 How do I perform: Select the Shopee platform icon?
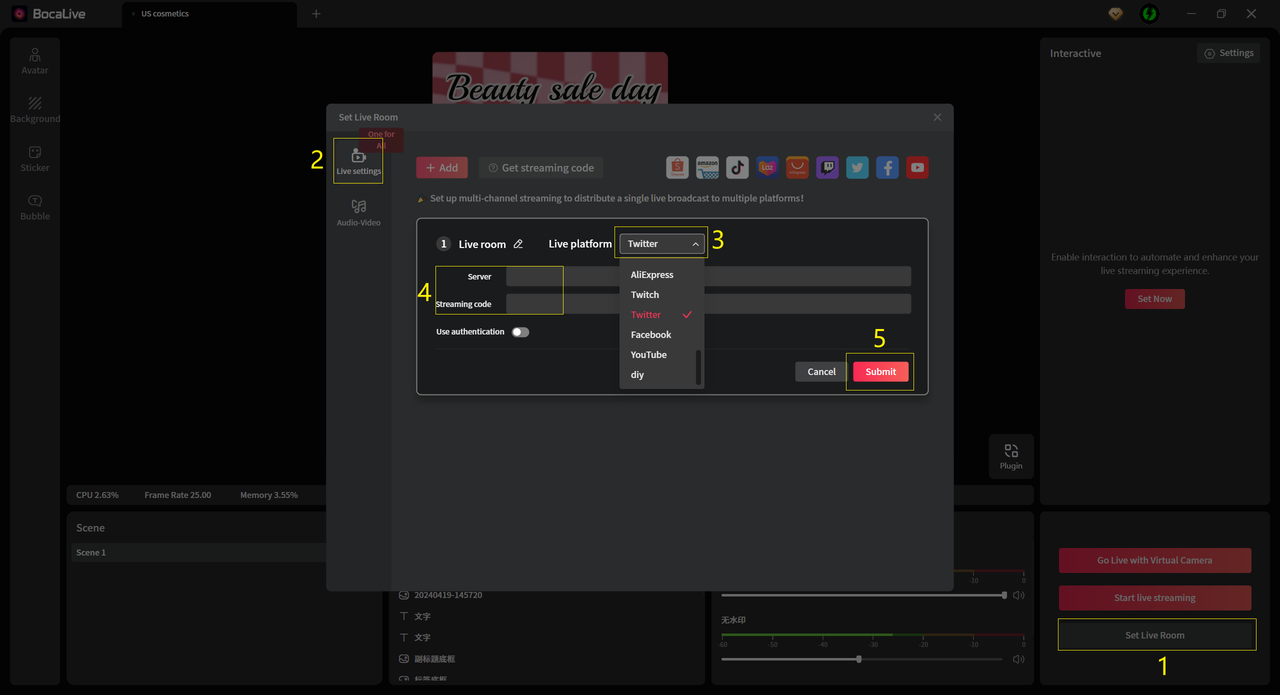tap(677, 167)
